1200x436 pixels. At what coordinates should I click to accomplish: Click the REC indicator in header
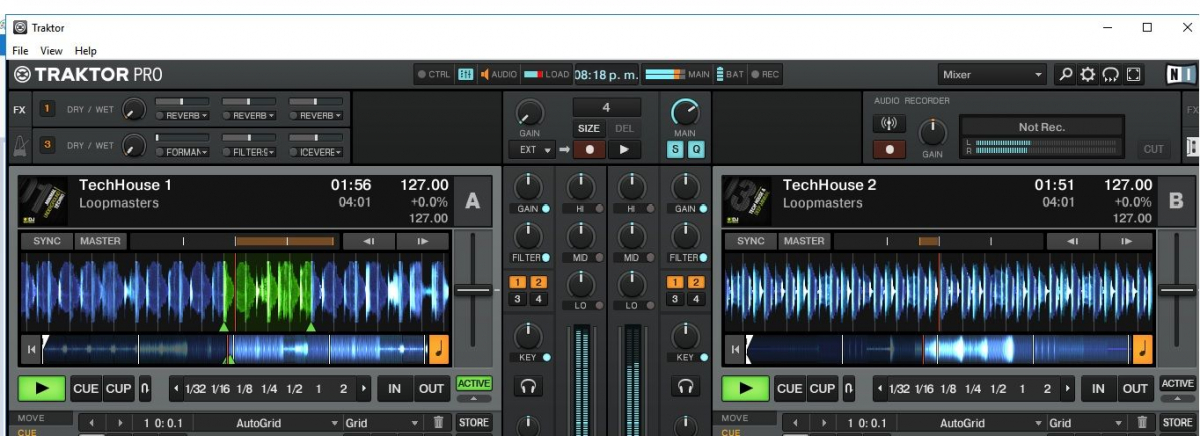765,74
